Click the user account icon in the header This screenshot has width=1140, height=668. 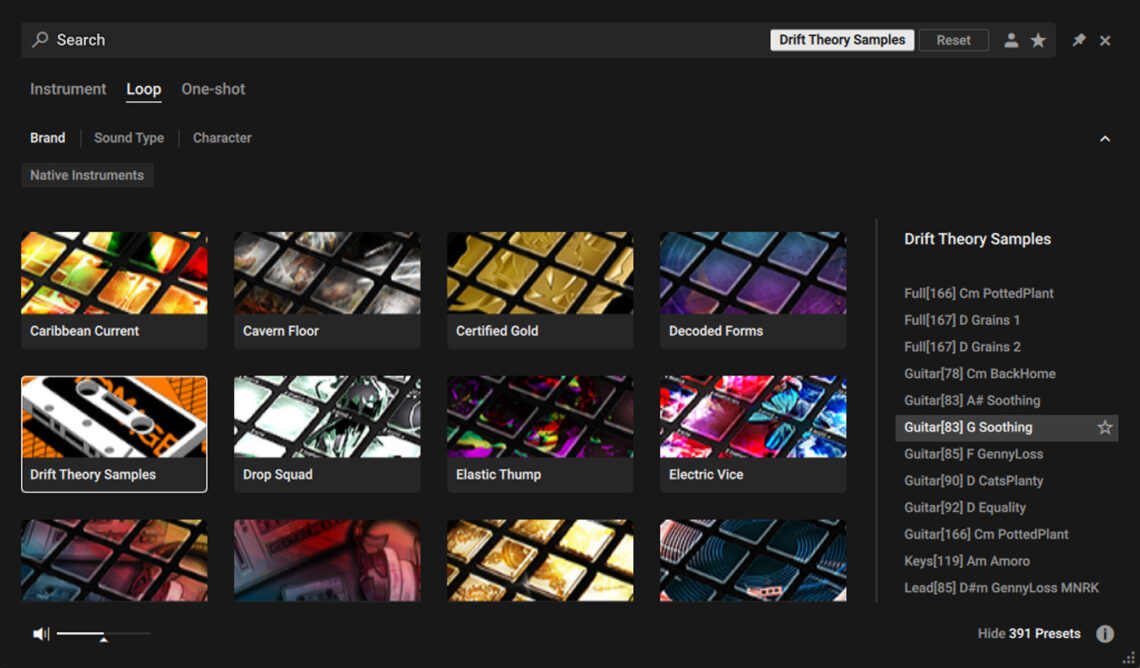click(1011, 40)
